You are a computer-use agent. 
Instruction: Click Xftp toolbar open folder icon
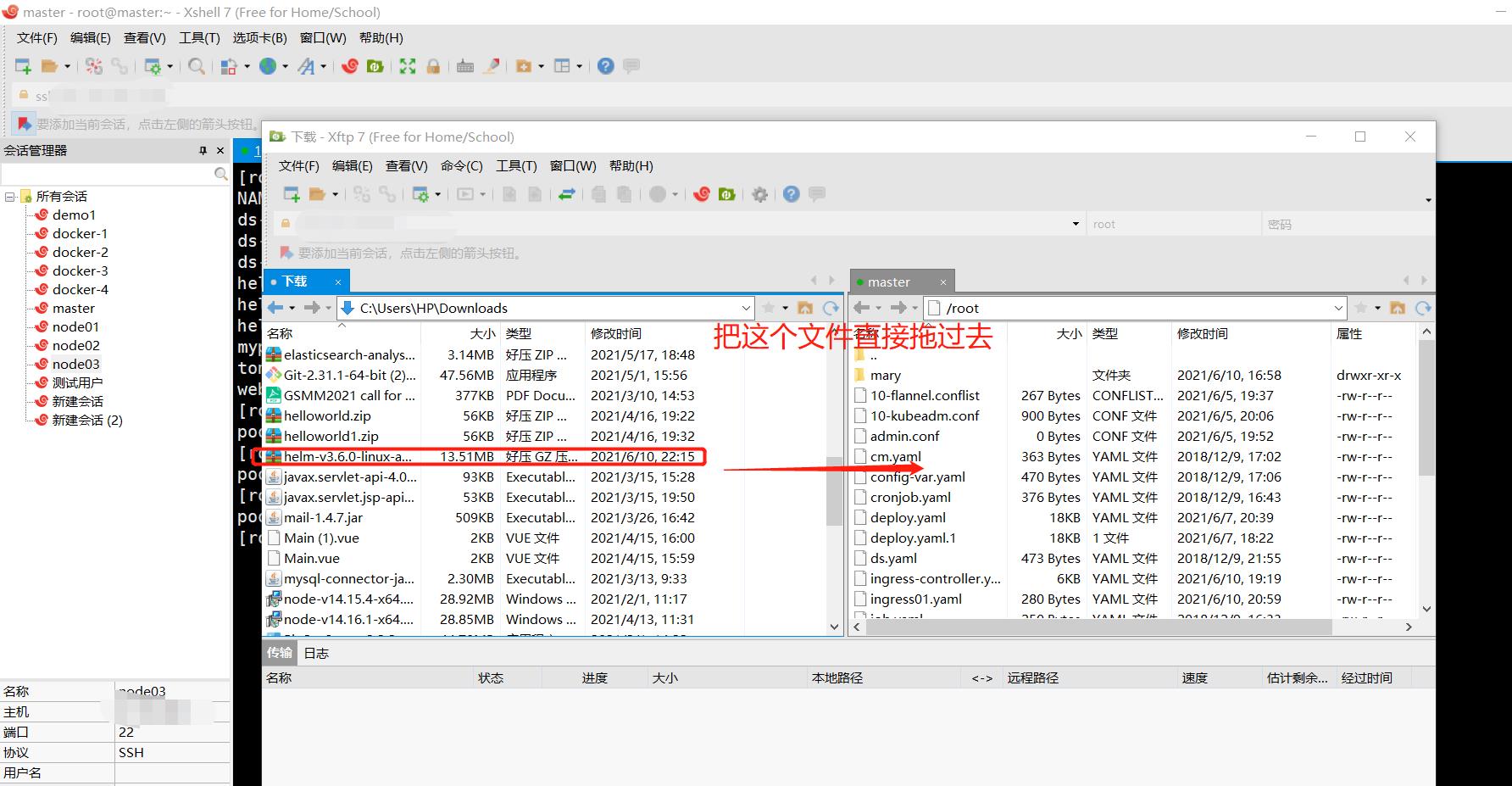pos(317,194)
